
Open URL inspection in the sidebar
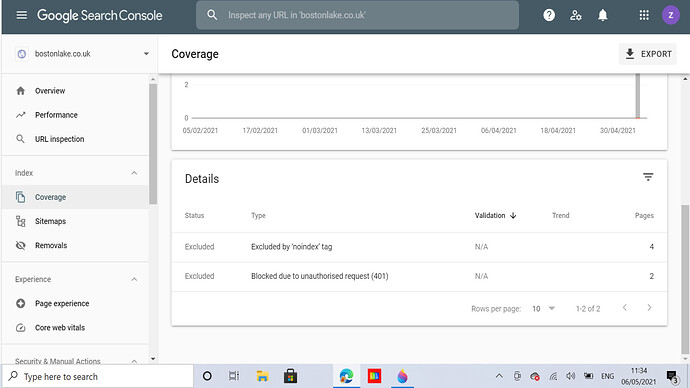75,139
